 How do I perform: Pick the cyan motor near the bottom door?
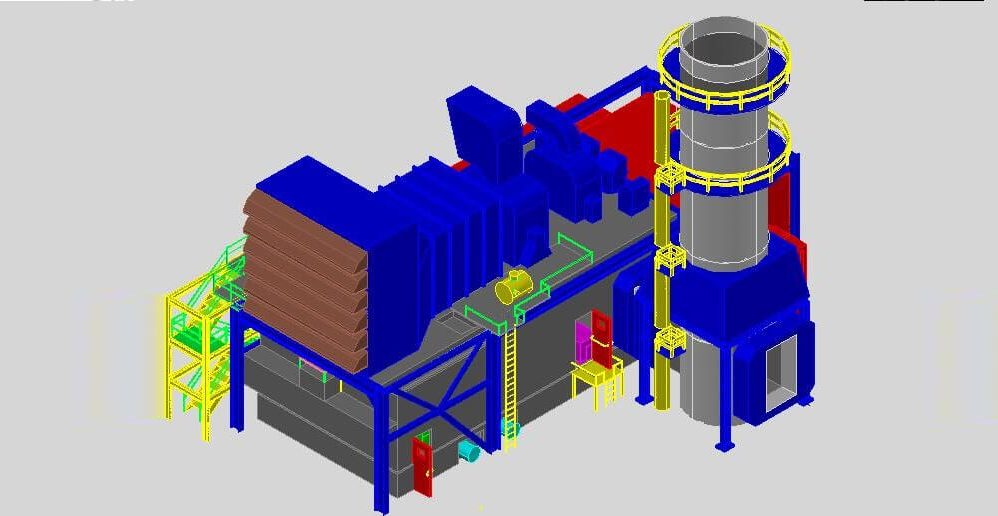(469, 451)
